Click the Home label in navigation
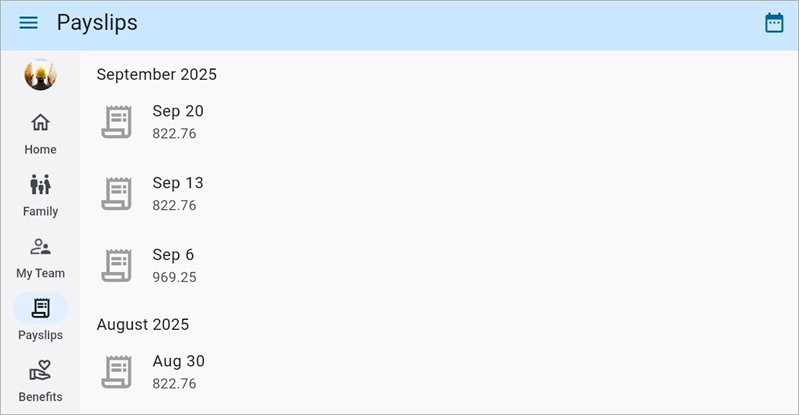The width and height of the screenshot is (799, 415). [x=40, y=150]
